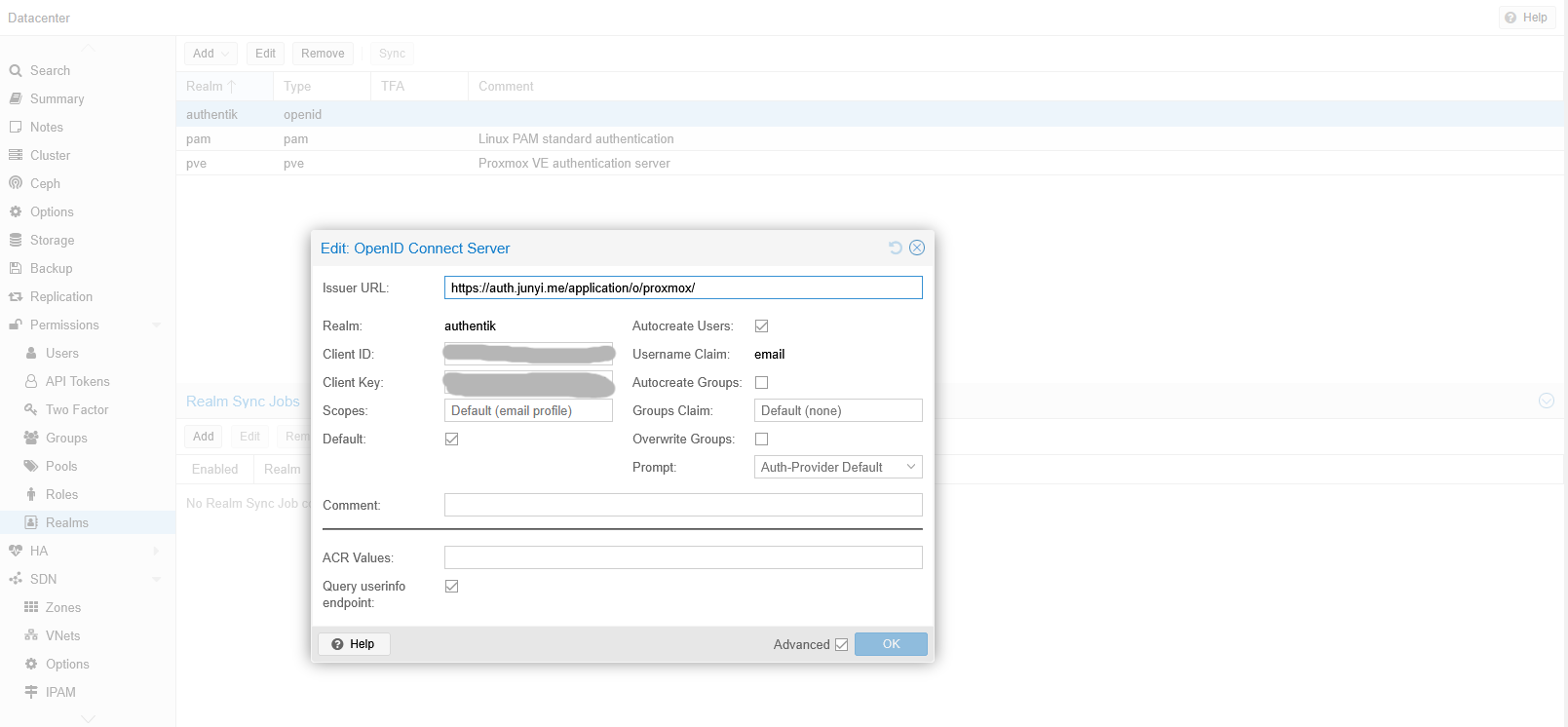Toggle the Default realm checkbox
The width and height of the screenshot is (1568, 727).
coord(452,439)
